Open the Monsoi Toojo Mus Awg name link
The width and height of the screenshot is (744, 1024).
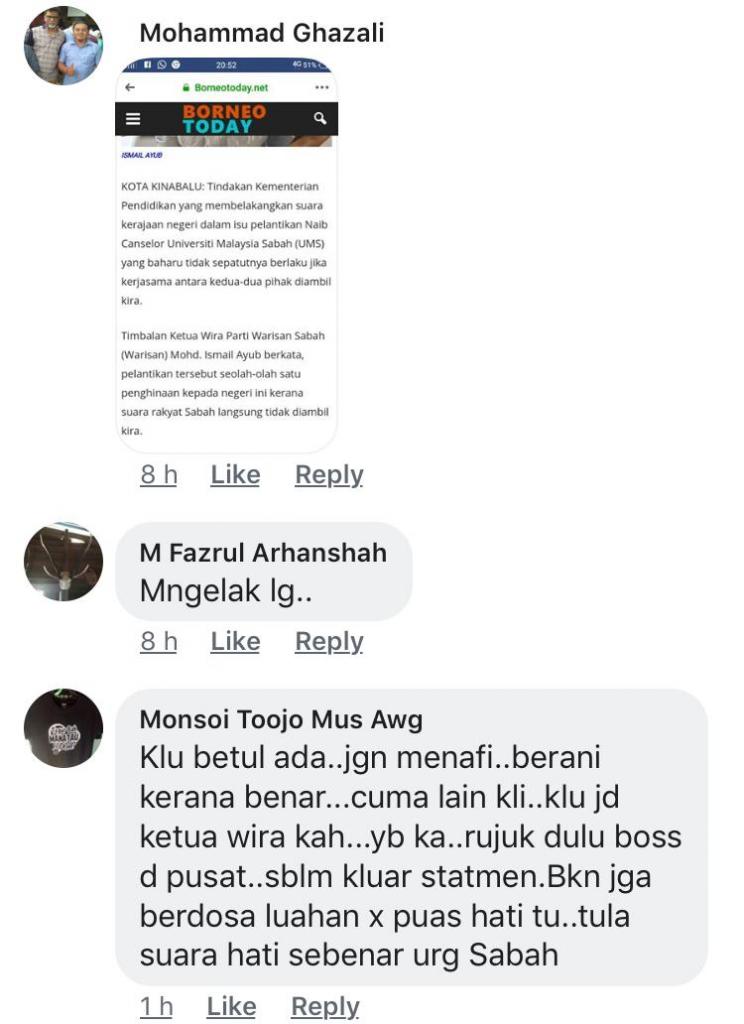(x=282, y=719)
